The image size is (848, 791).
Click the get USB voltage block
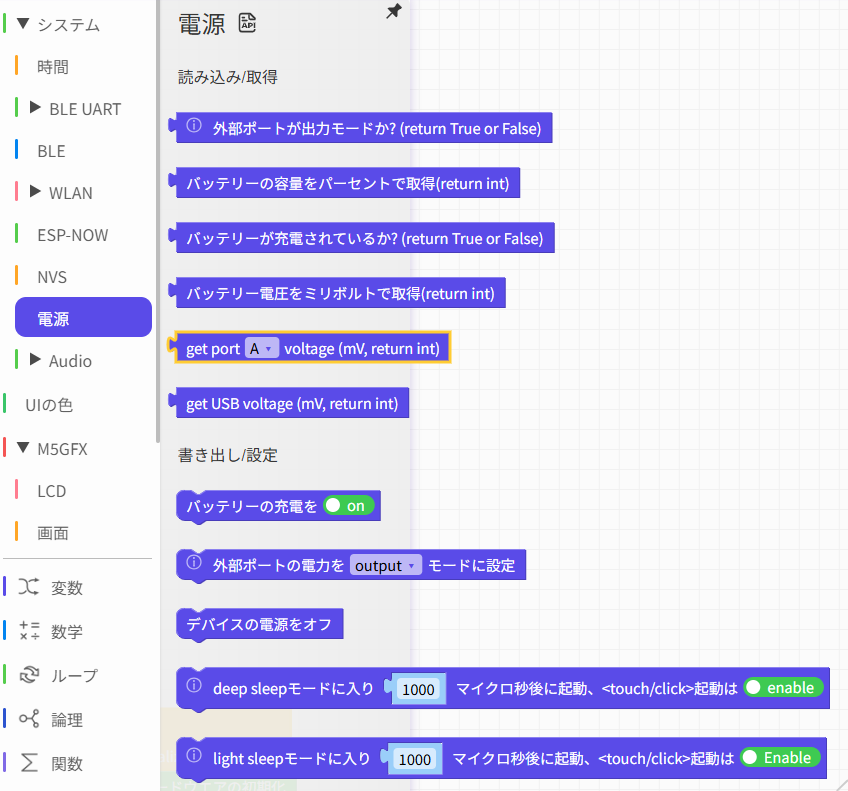(292, 404)
